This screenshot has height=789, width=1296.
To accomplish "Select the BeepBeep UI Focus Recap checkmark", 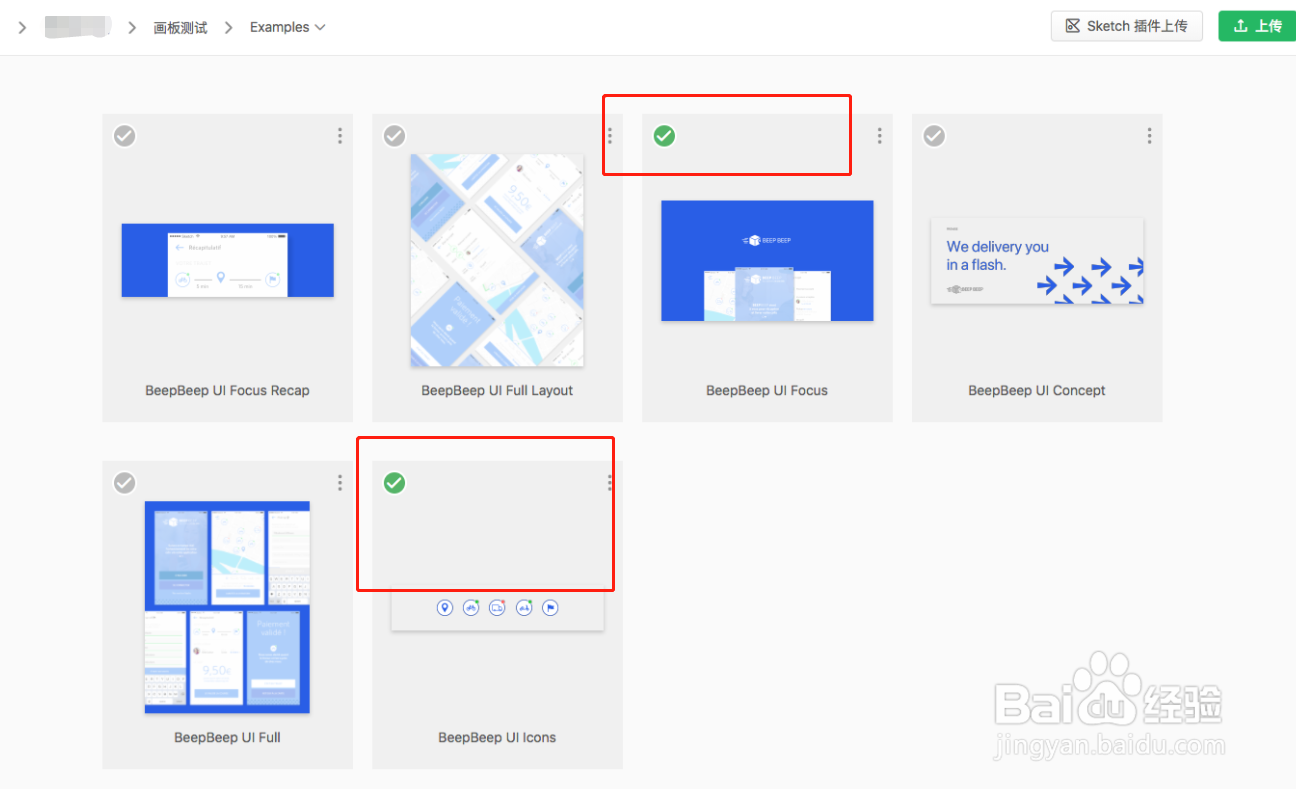I will coord(124,136).
